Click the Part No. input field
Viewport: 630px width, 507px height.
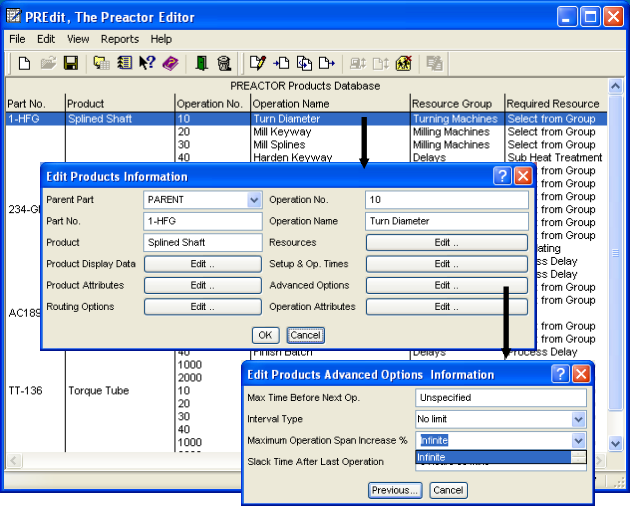203,221
